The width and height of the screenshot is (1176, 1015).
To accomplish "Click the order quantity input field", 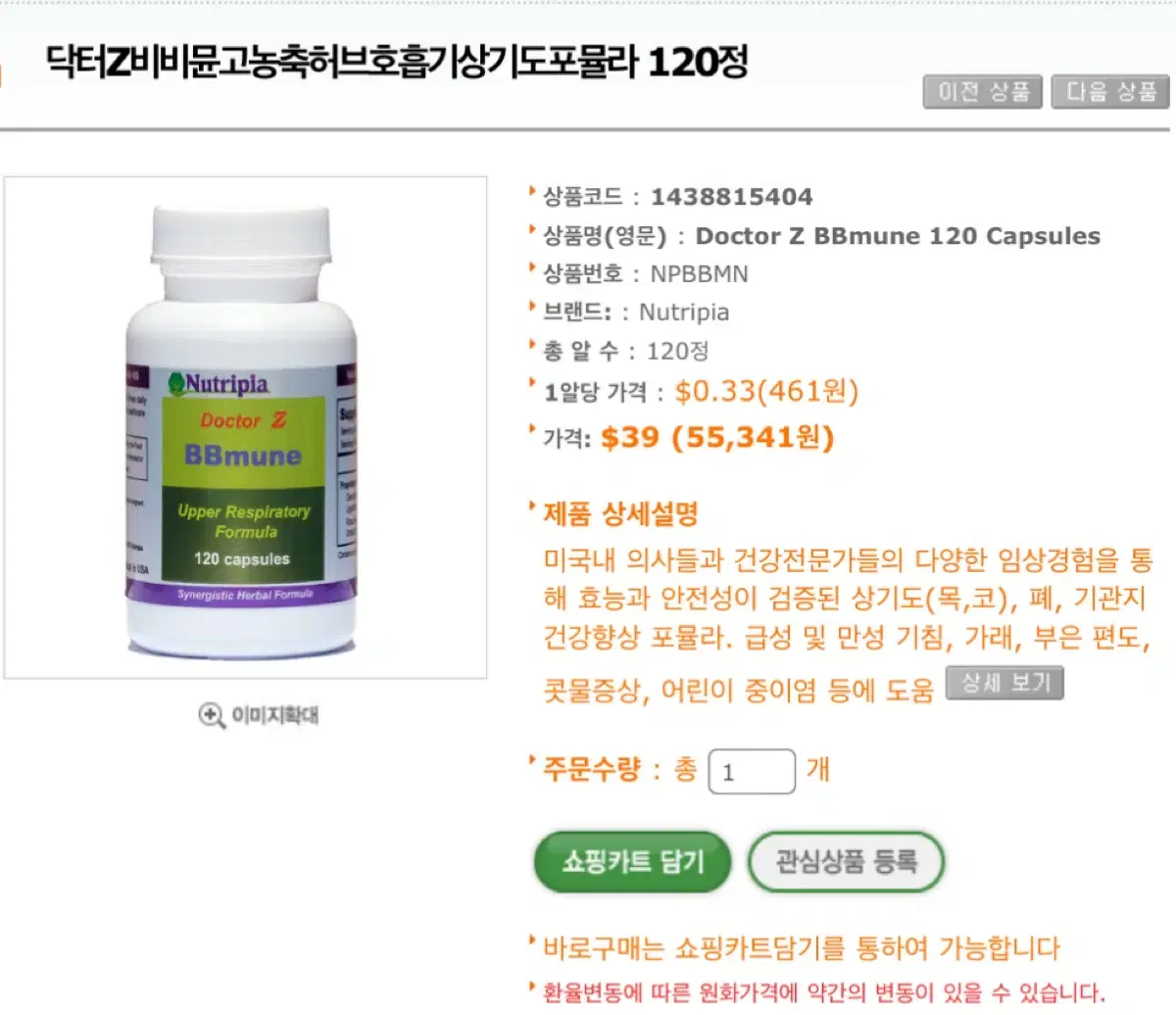I will pyautogui.click(x=752, y=771).
